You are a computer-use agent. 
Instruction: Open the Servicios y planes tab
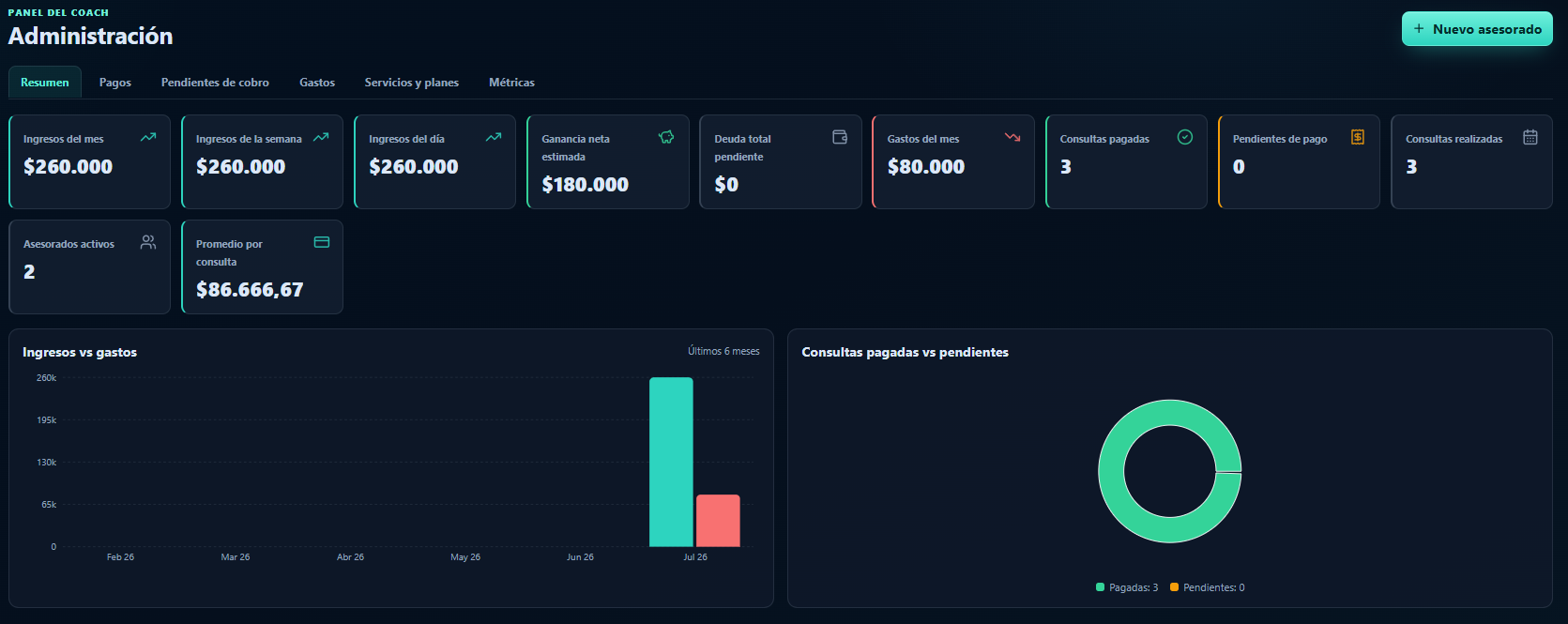coord(412,83)
